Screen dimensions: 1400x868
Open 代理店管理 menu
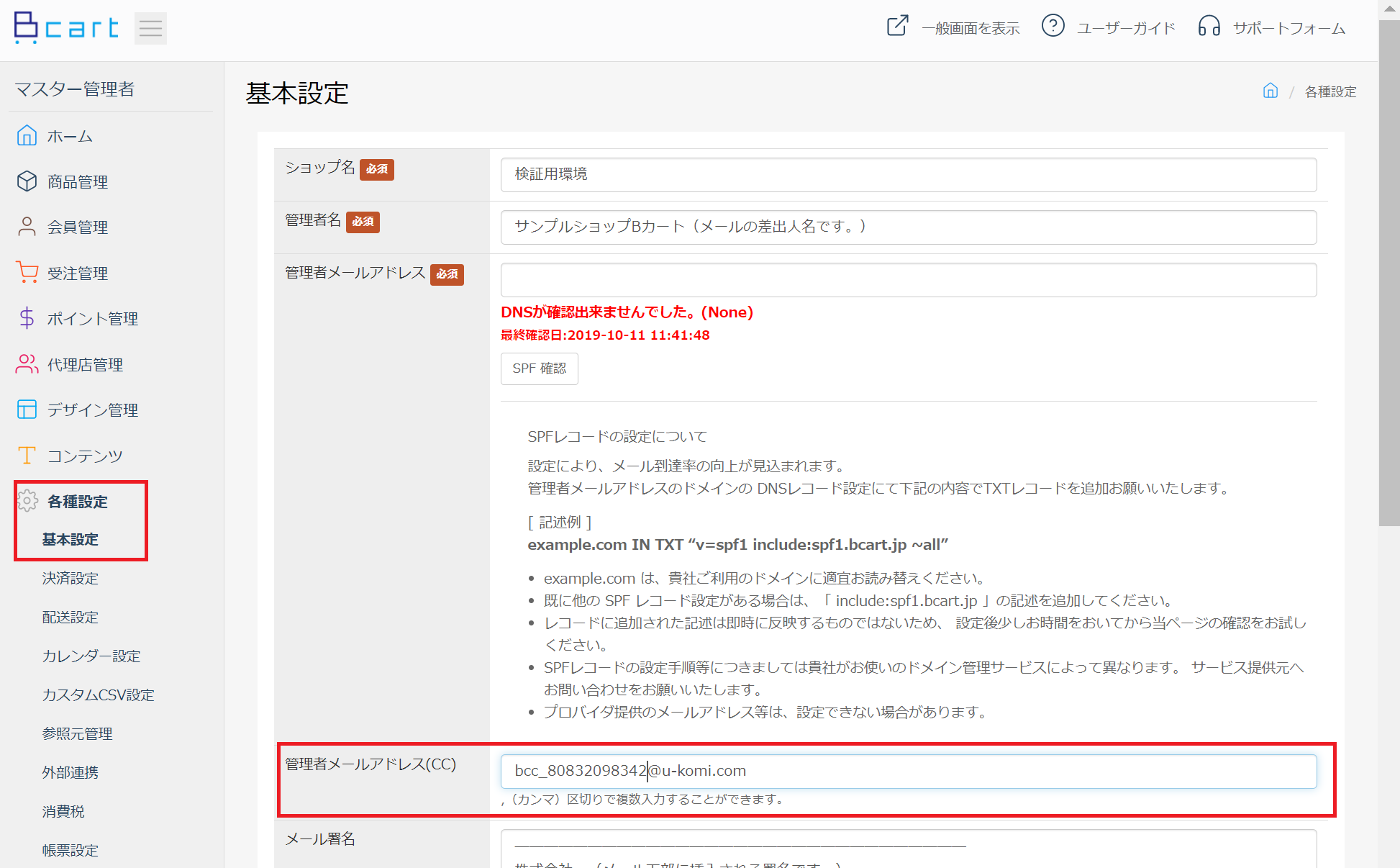pos(85,365)
